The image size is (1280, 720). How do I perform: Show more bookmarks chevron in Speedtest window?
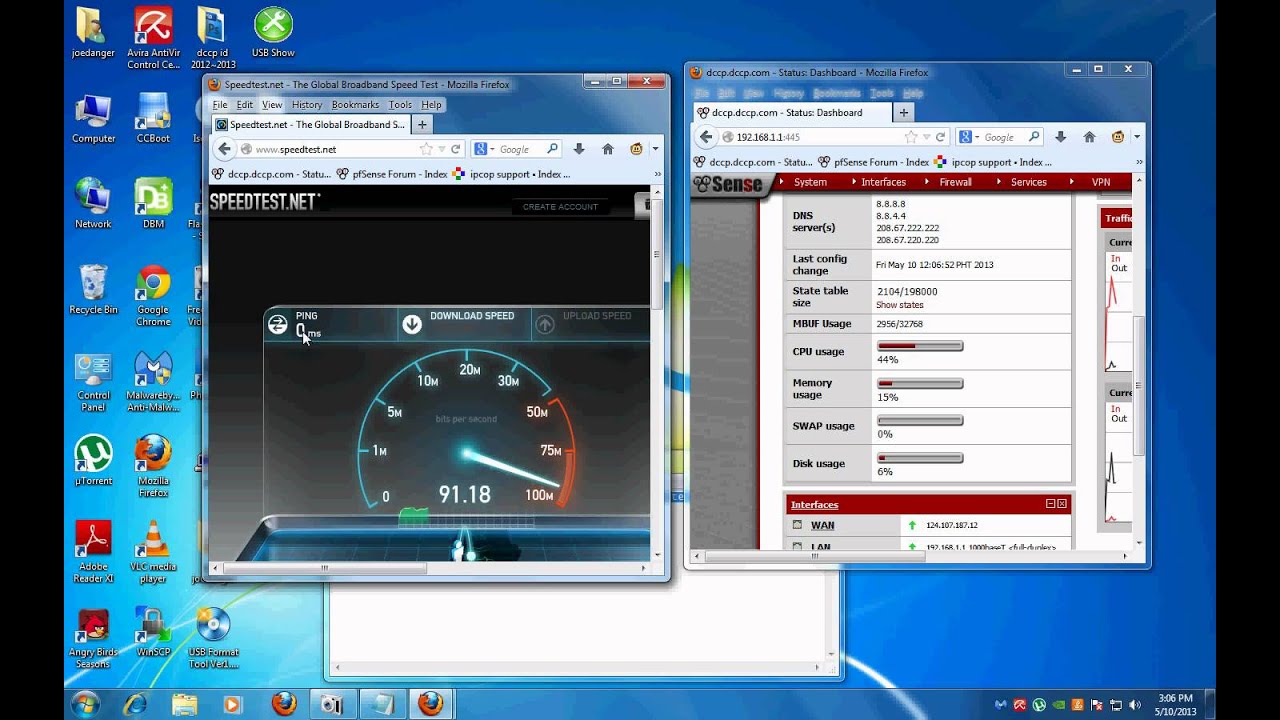click(657, 173)
